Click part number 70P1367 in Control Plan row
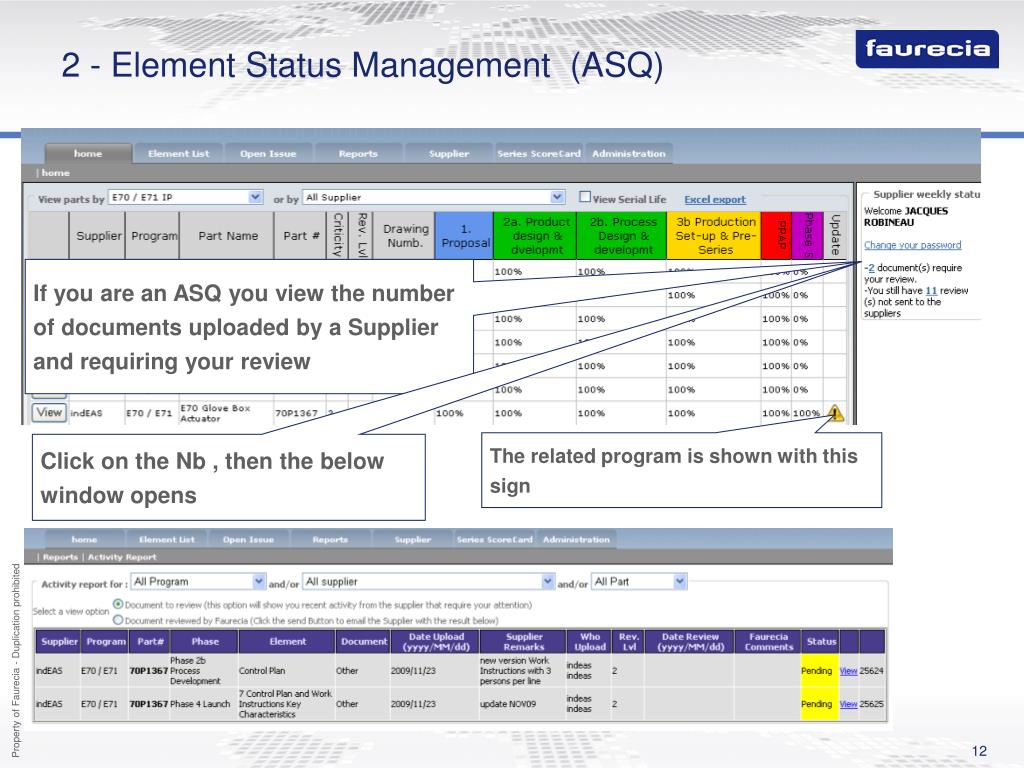The height and width of the screenshot is (768, 1024). tap(148, 671)
